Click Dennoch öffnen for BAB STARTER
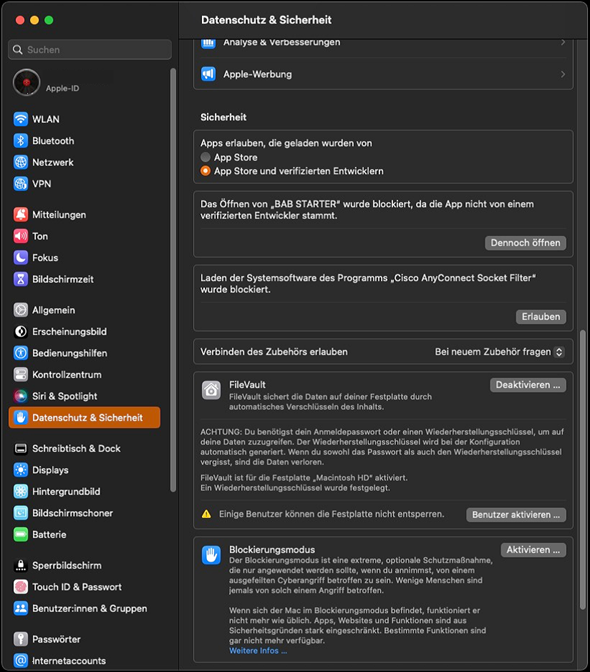Screen dimensions: 590x672 525,243
